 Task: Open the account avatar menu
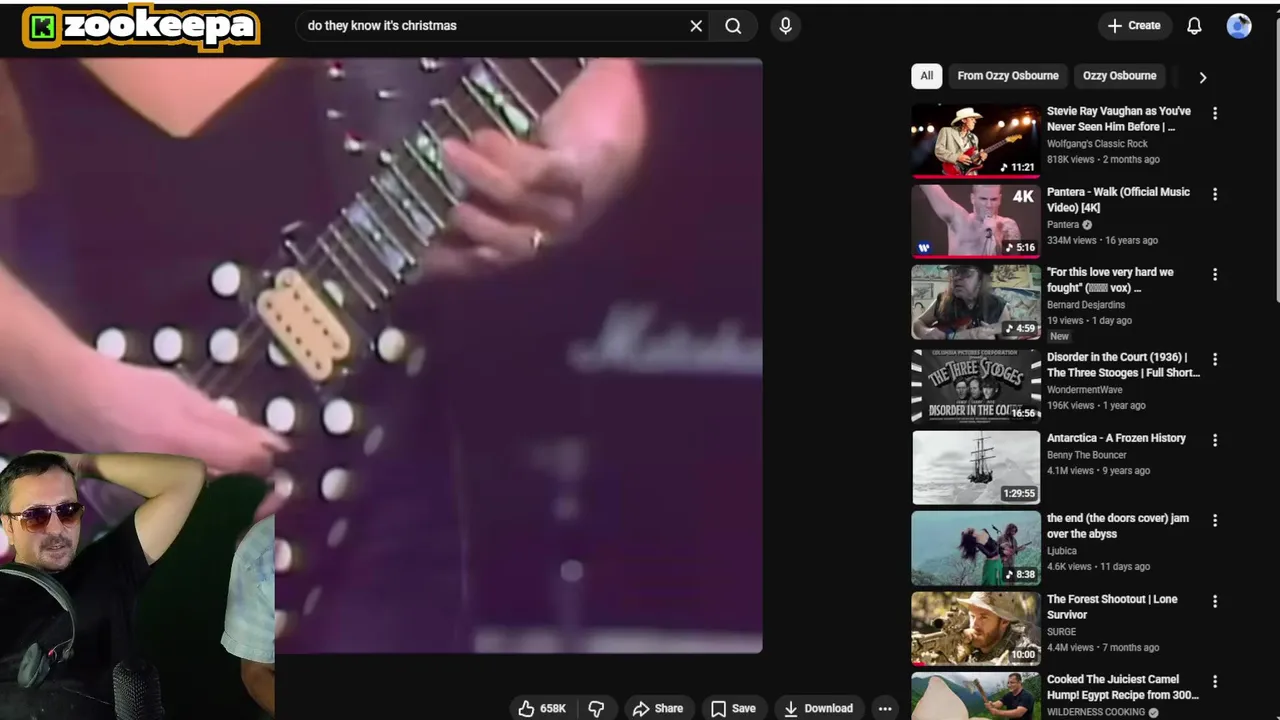click(x=1239, y=26)
